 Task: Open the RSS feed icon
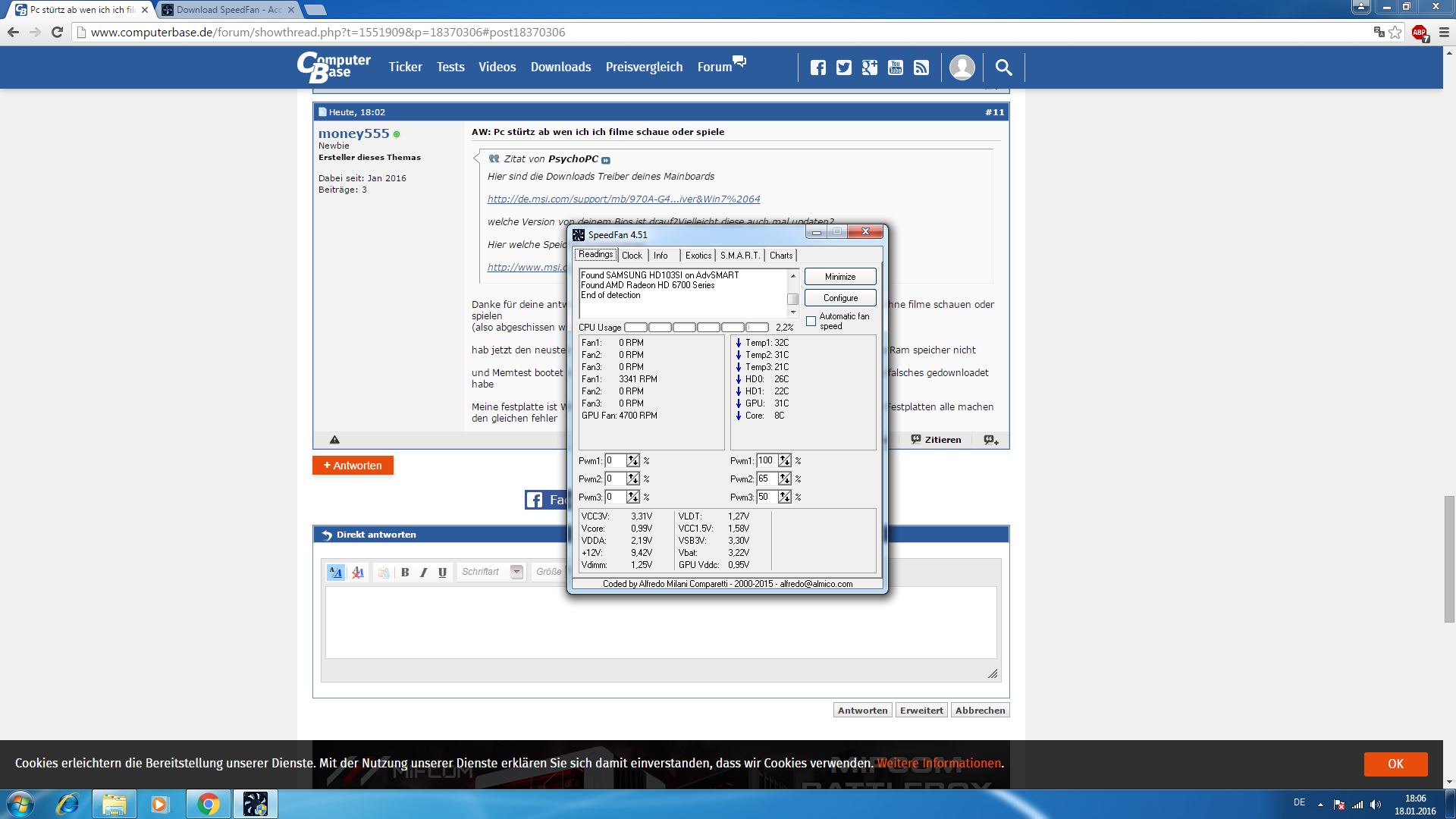click(x=921, y=67)
